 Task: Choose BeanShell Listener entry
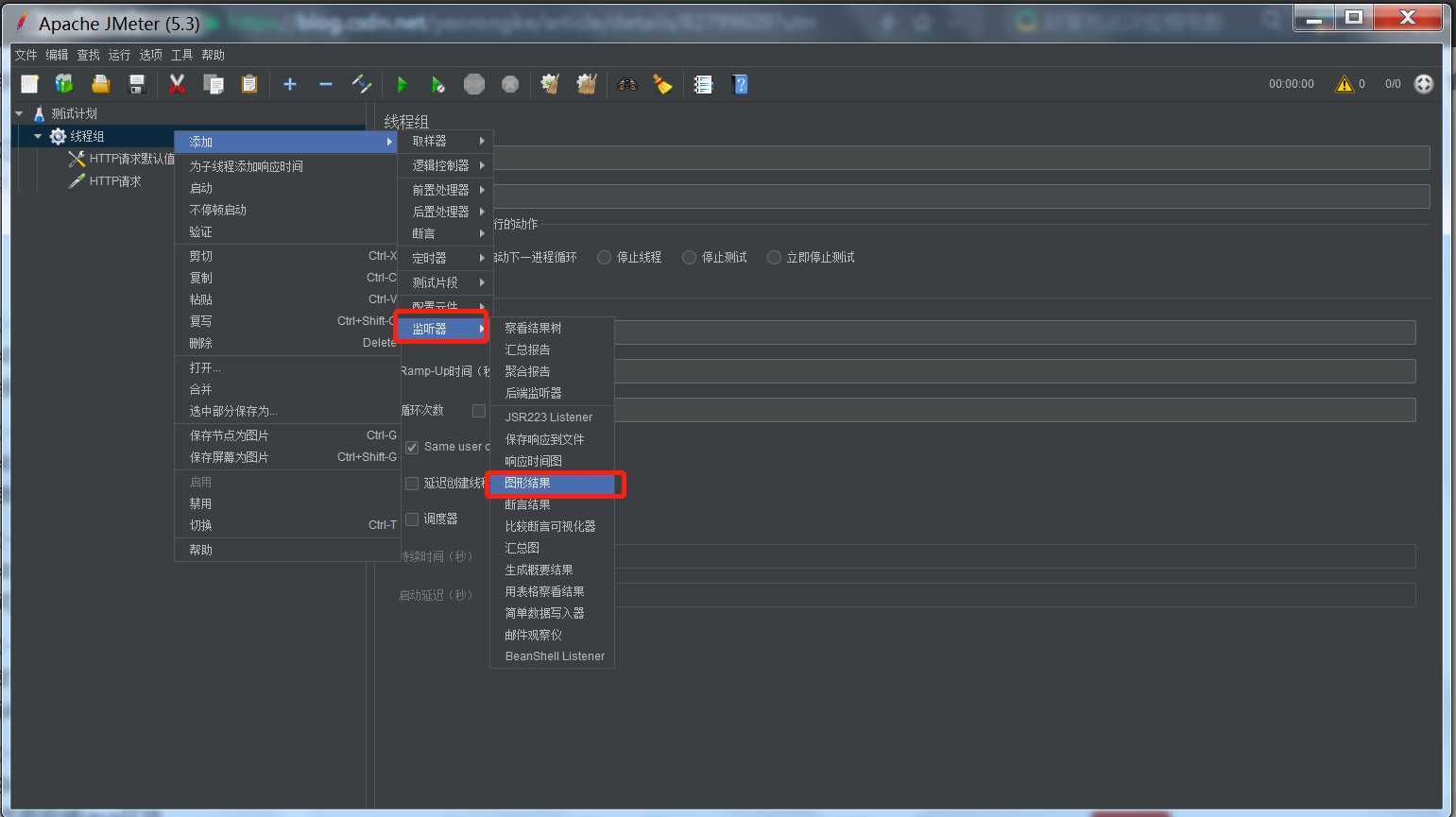552,656
